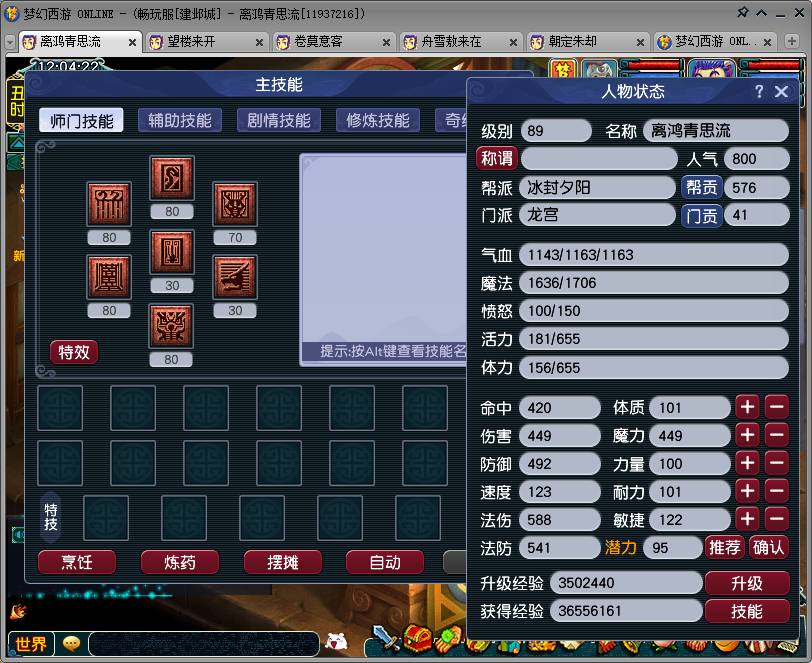
Task: Click the 确认 confirm button
Action: click(770, 547)
